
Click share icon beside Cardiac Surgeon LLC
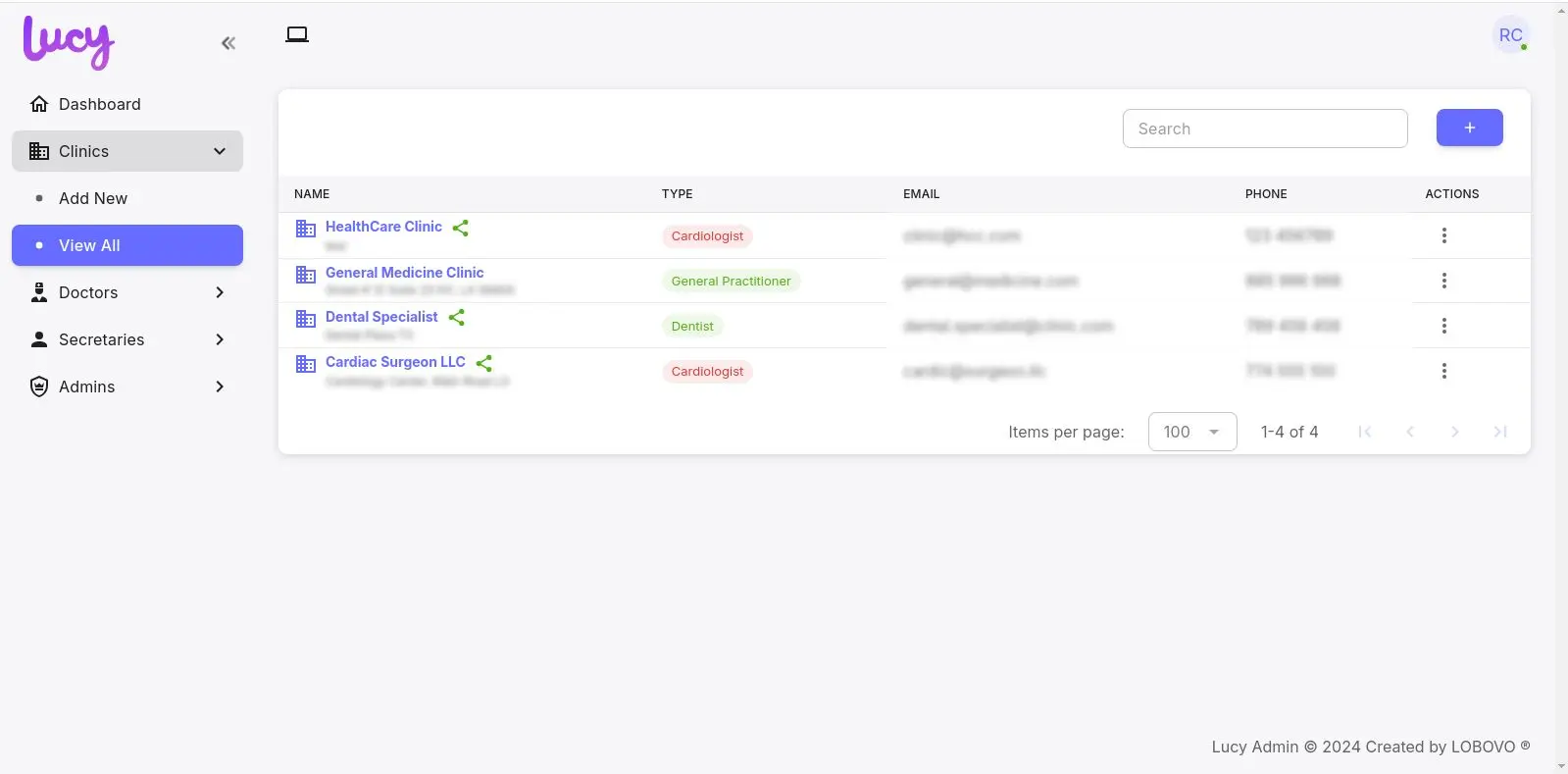(x=484, y=363)
